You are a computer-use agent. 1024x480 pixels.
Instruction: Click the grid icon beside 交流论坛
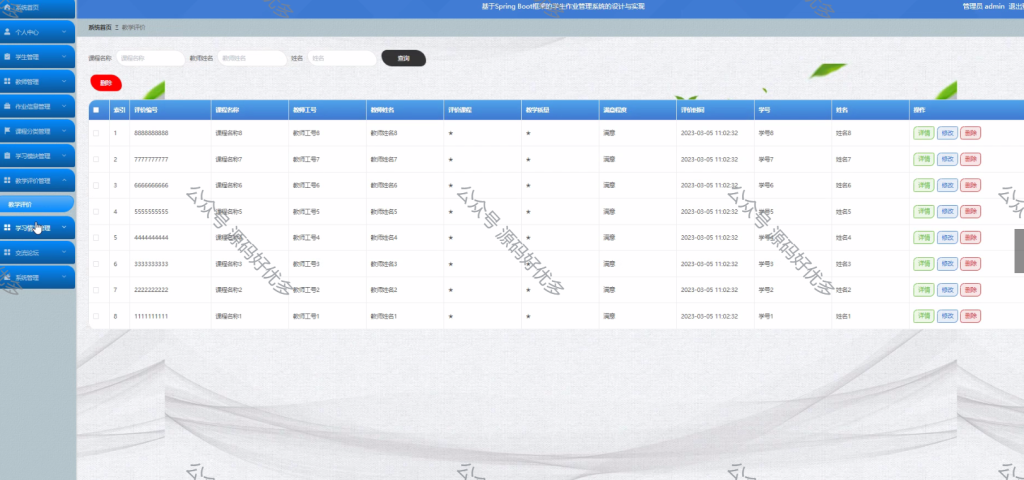coord(7,252)
